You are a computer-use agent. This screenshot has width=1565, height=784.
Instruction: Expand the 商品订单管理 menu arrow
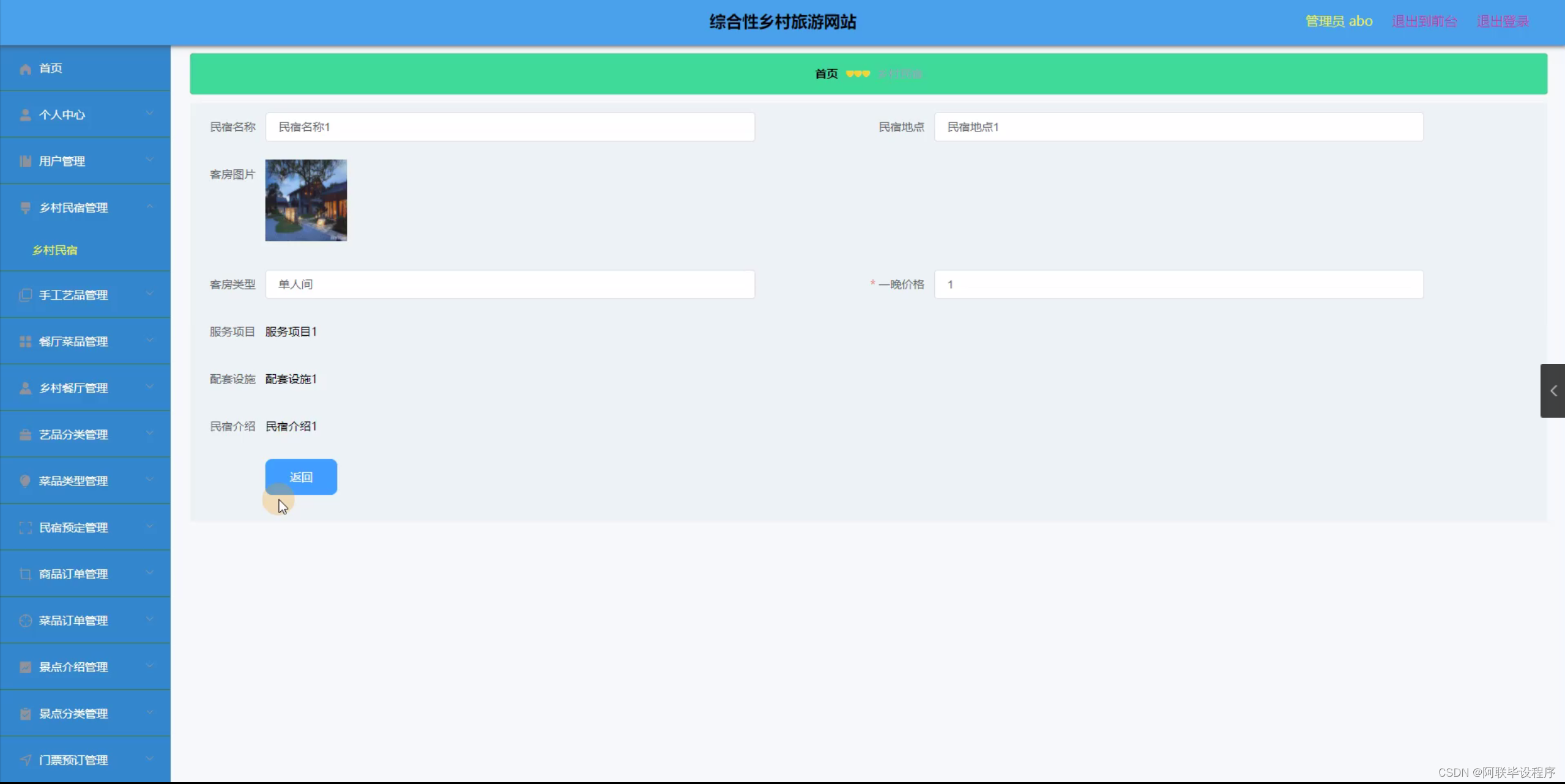(x=150, y=573)
